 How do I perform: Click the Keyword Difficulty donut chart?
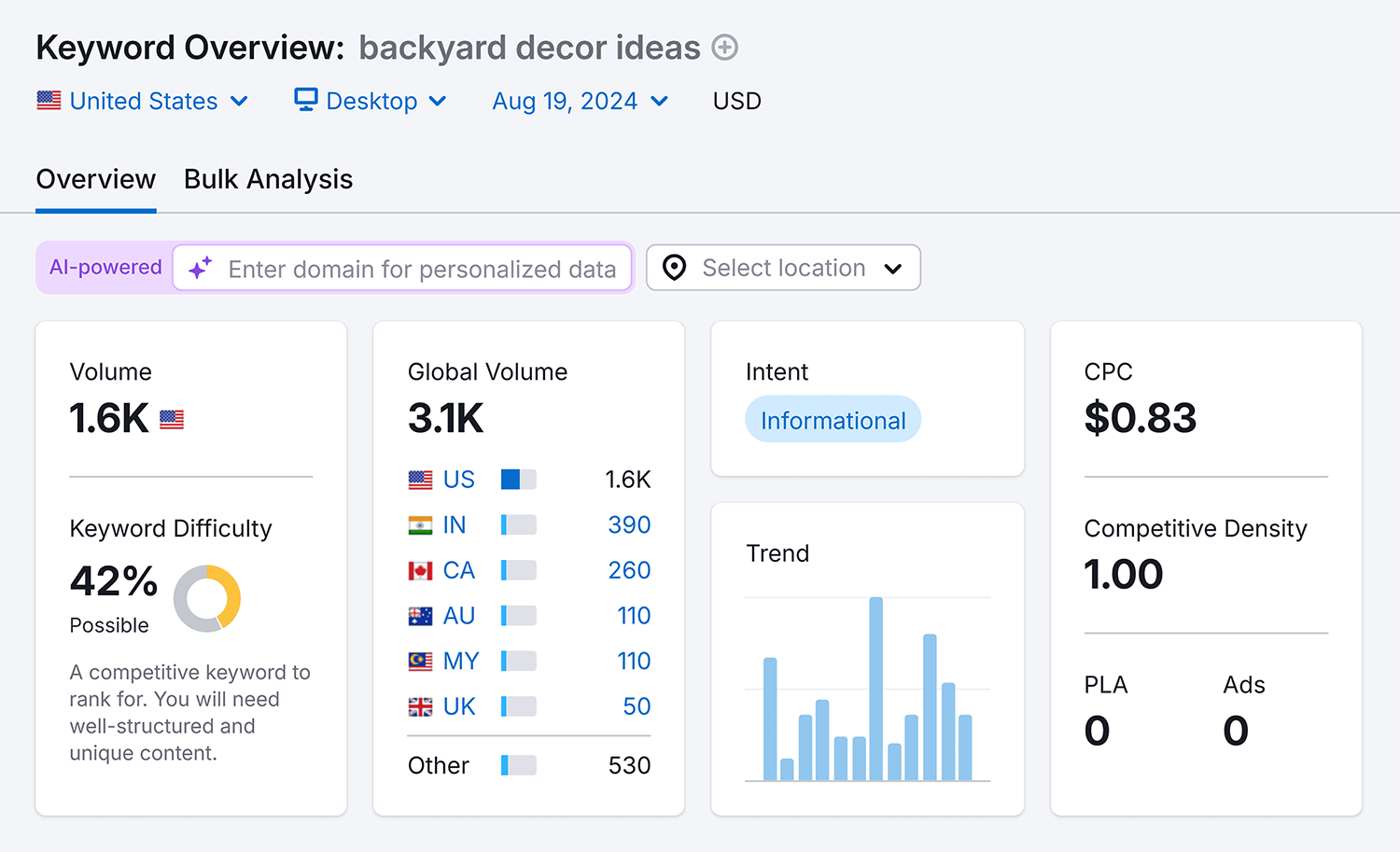(207, 598)
